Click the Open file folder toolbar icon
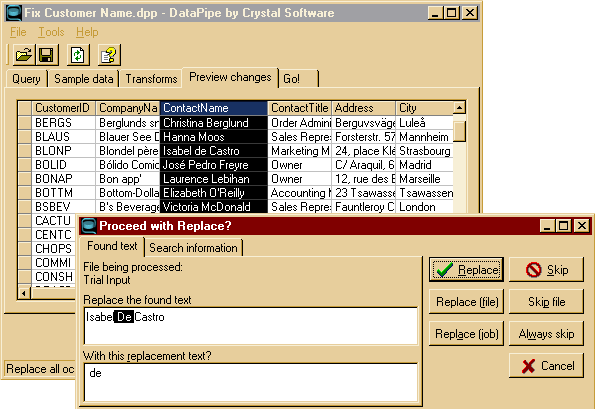595x409 pixels. coord(24,55)
